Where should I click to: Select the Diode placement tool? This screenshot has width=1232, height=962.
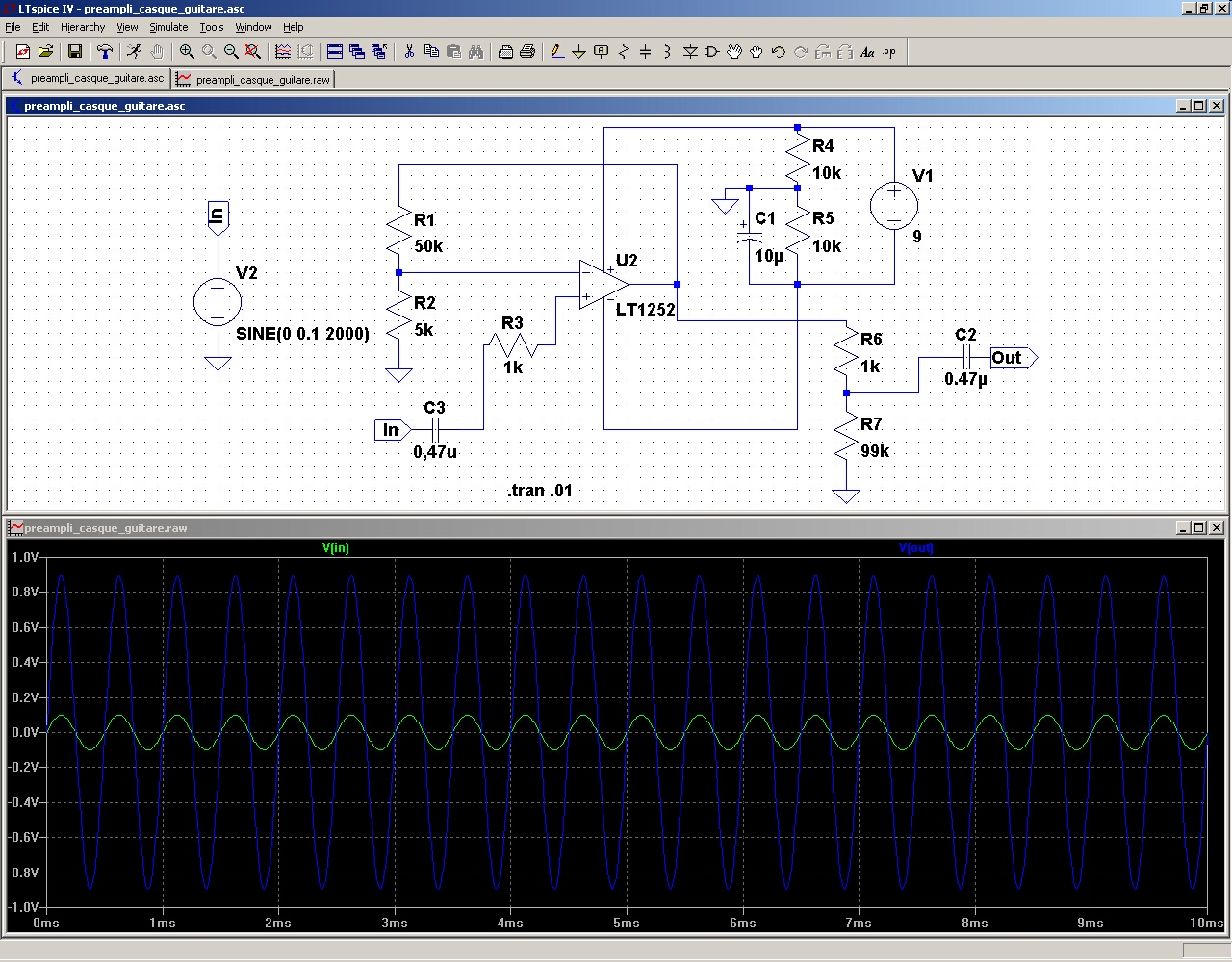(690, 52)
